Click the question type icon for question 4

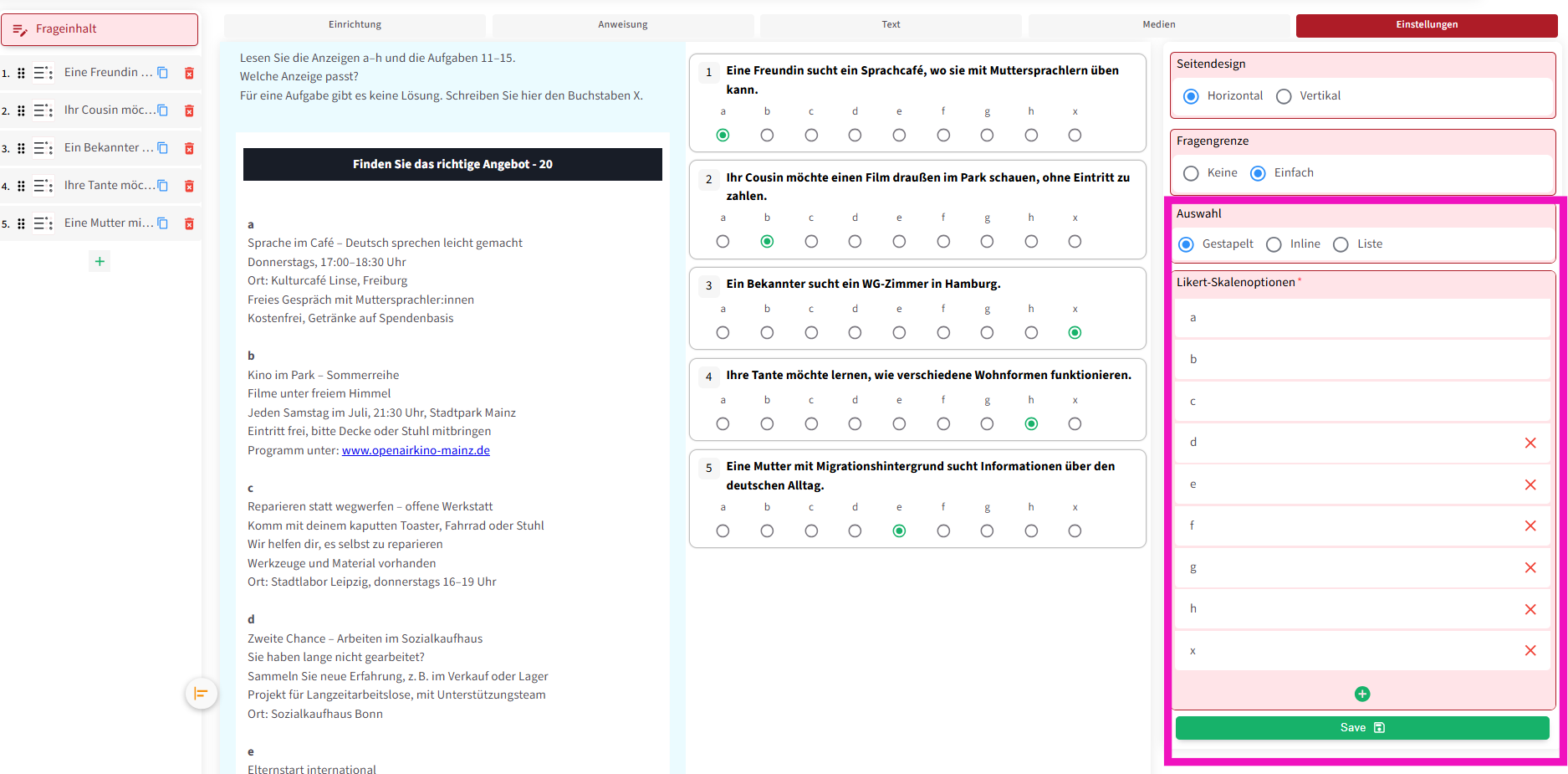tap(43, 186)
